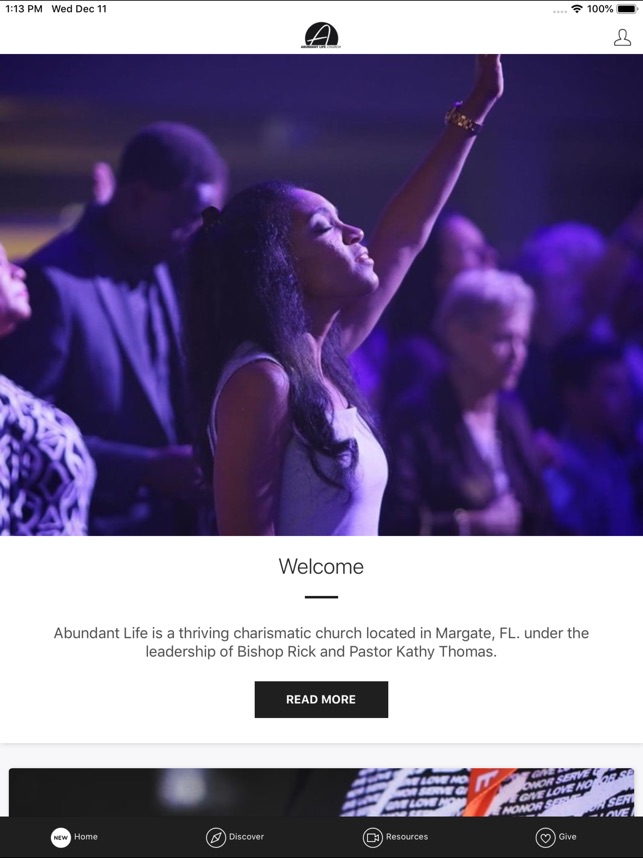Go to the Give tab label
This screenshot has height=858, width=643.
pyautogui.click(x=567, y=837)
